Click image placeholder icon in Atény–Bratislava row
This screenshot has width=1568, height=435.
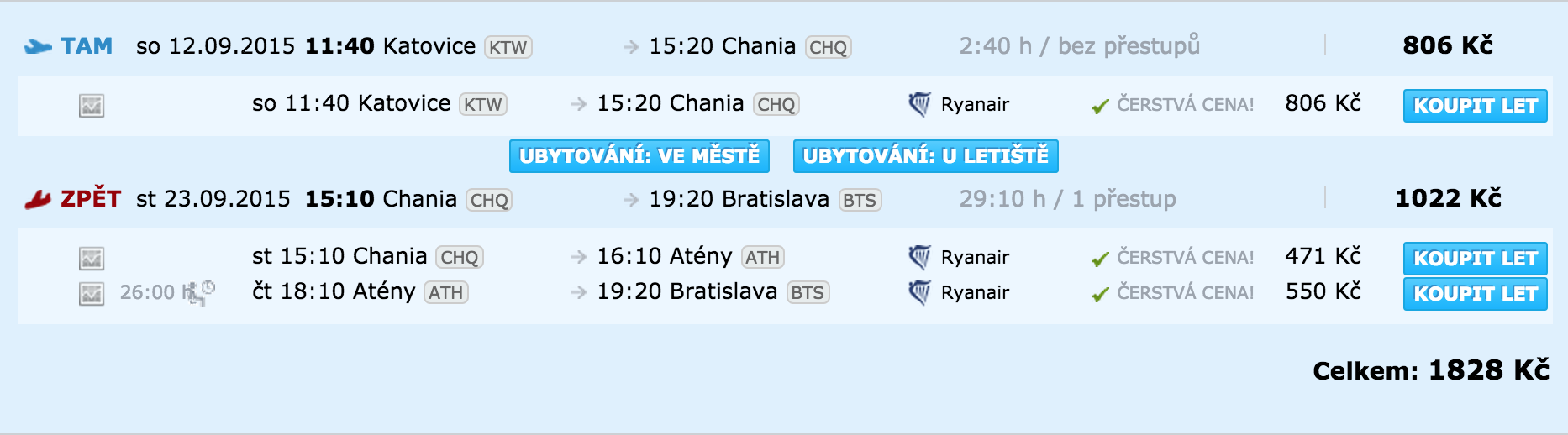[x=92, y=294]
